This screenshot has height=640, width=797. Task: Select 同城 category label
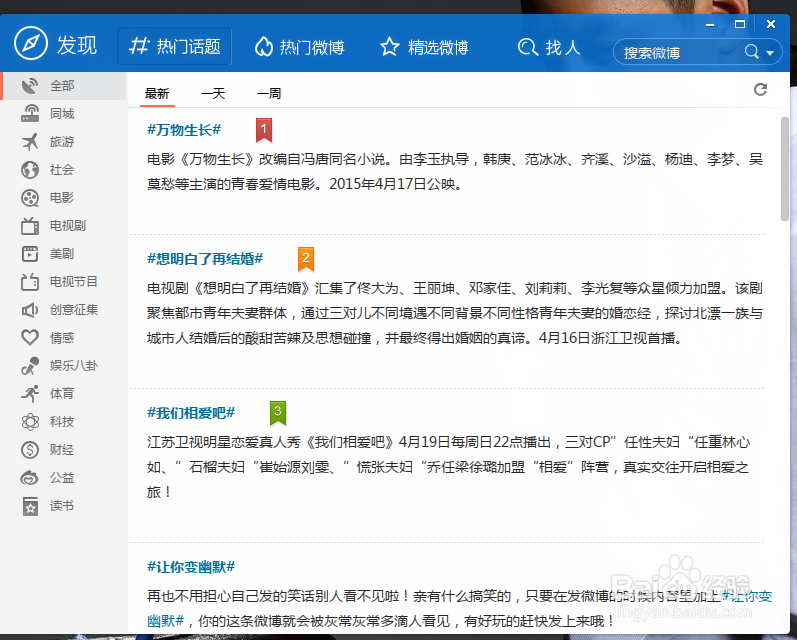62,113
